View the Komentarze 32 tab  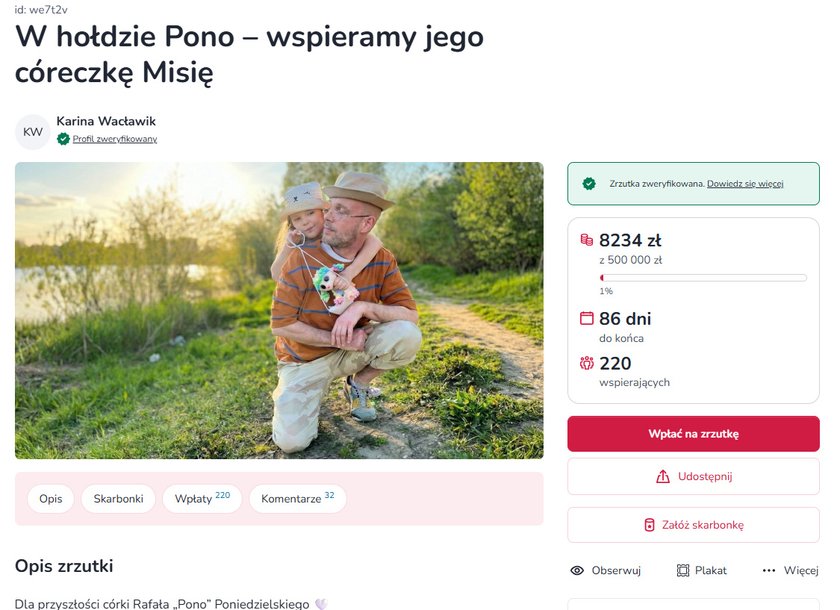coord(297,498)
